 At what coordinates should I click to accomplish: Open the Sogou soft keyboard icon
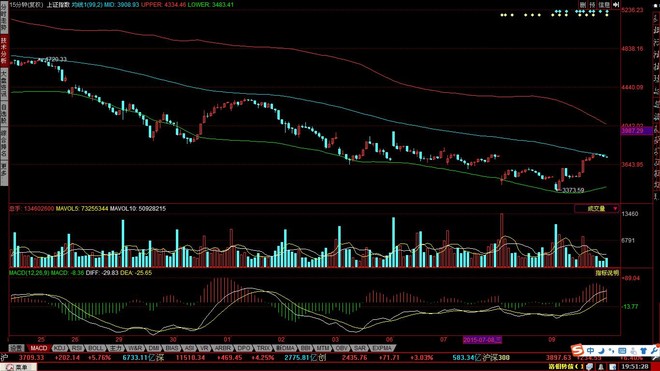[x=622, y=350]
